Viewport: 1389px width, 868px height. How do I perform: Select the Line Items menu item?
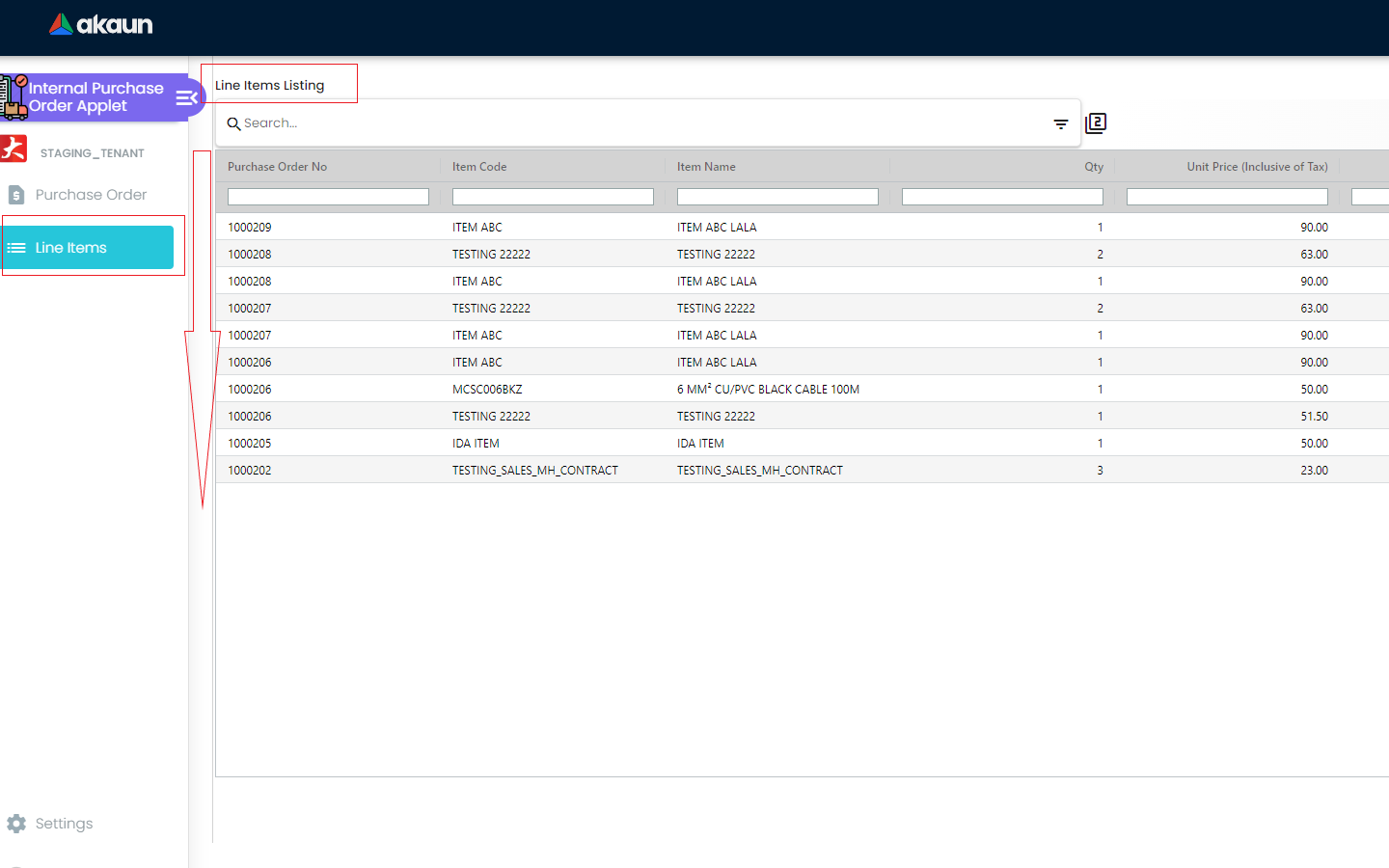(88, 248)
